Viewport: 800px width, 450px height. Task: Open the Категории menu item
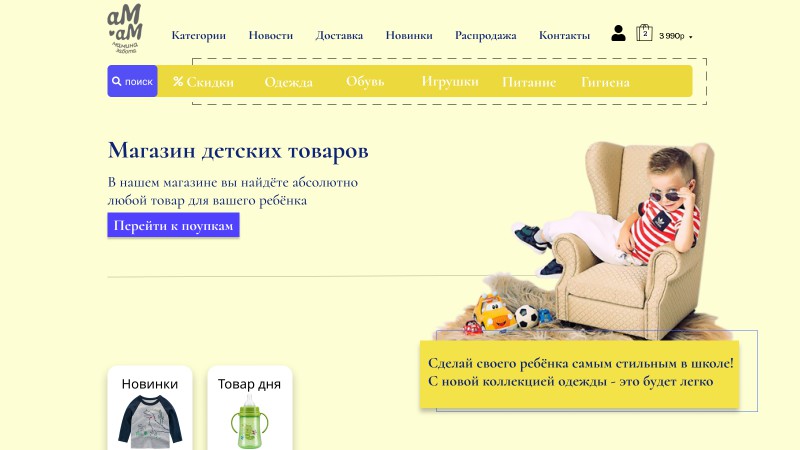[x=198, y=36]
